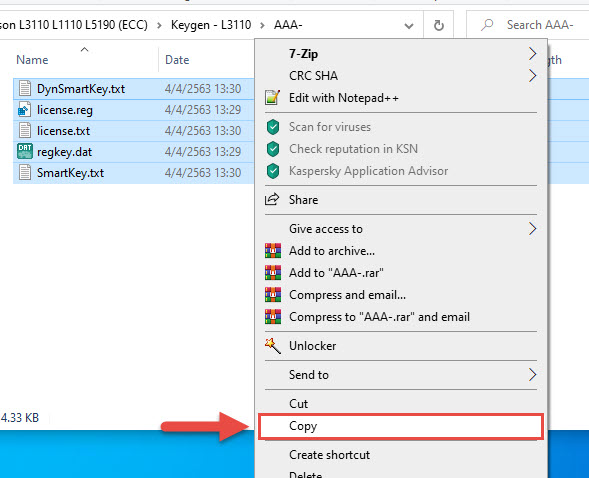
Task: Click the license.reg registry file icon
Action: (x=25, y=110)
